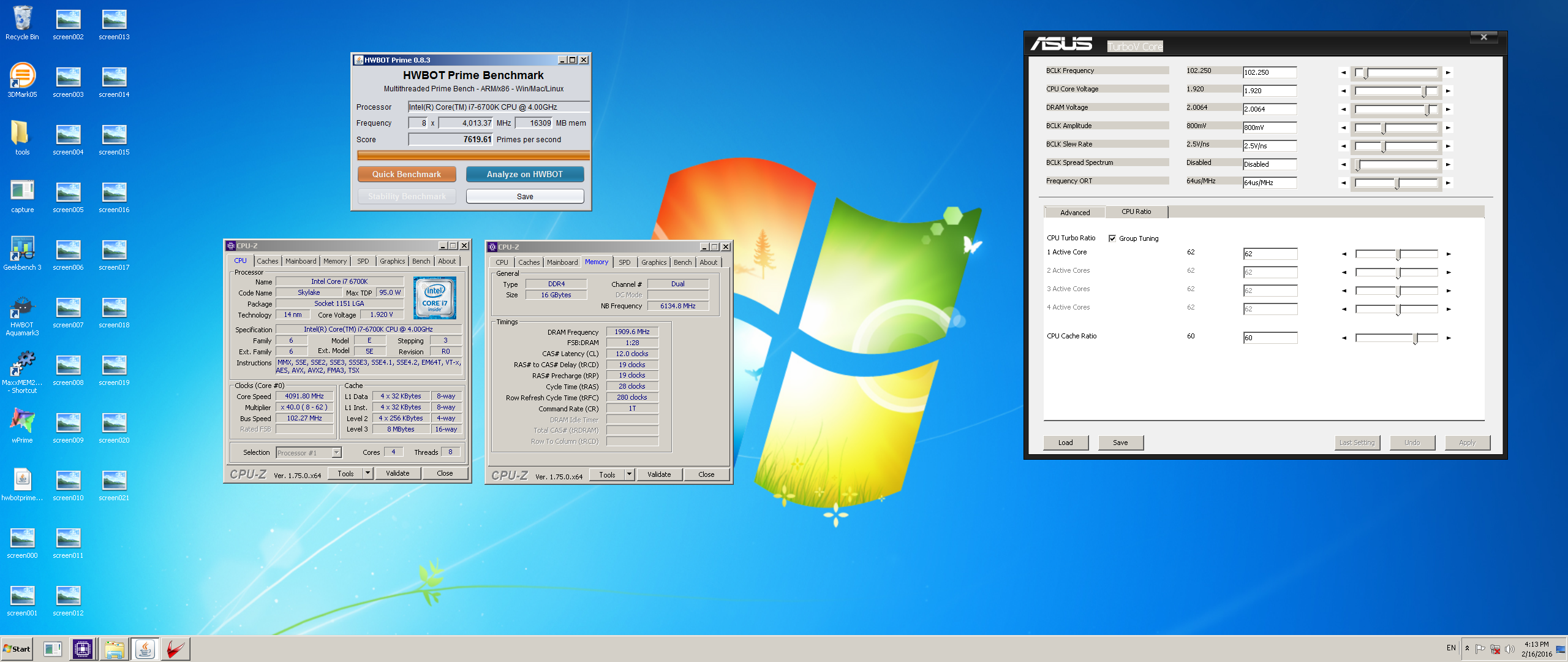Increase DRAM Voltage with right arrow
Screen dimensions: 1568x662
point(1448,109)
